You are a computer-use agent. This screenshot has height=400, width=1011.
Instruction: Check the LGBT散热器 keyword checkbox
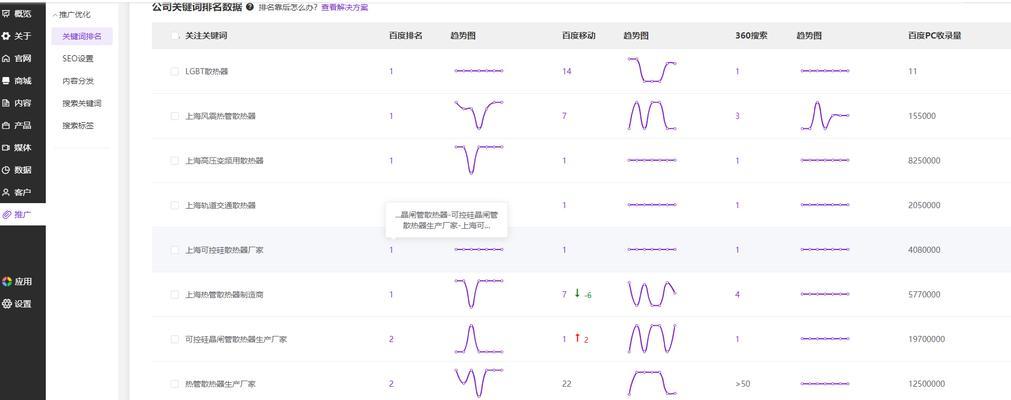click(175, 72)
